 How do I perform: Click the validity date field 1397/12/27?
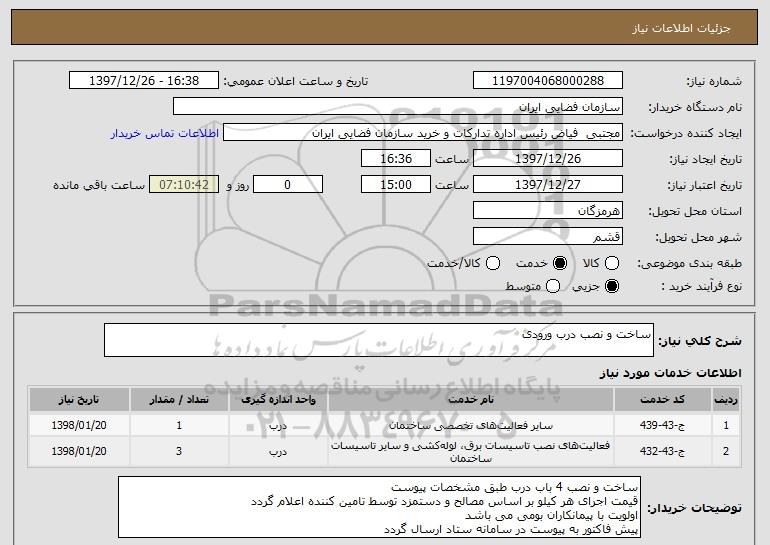[548, 185]
